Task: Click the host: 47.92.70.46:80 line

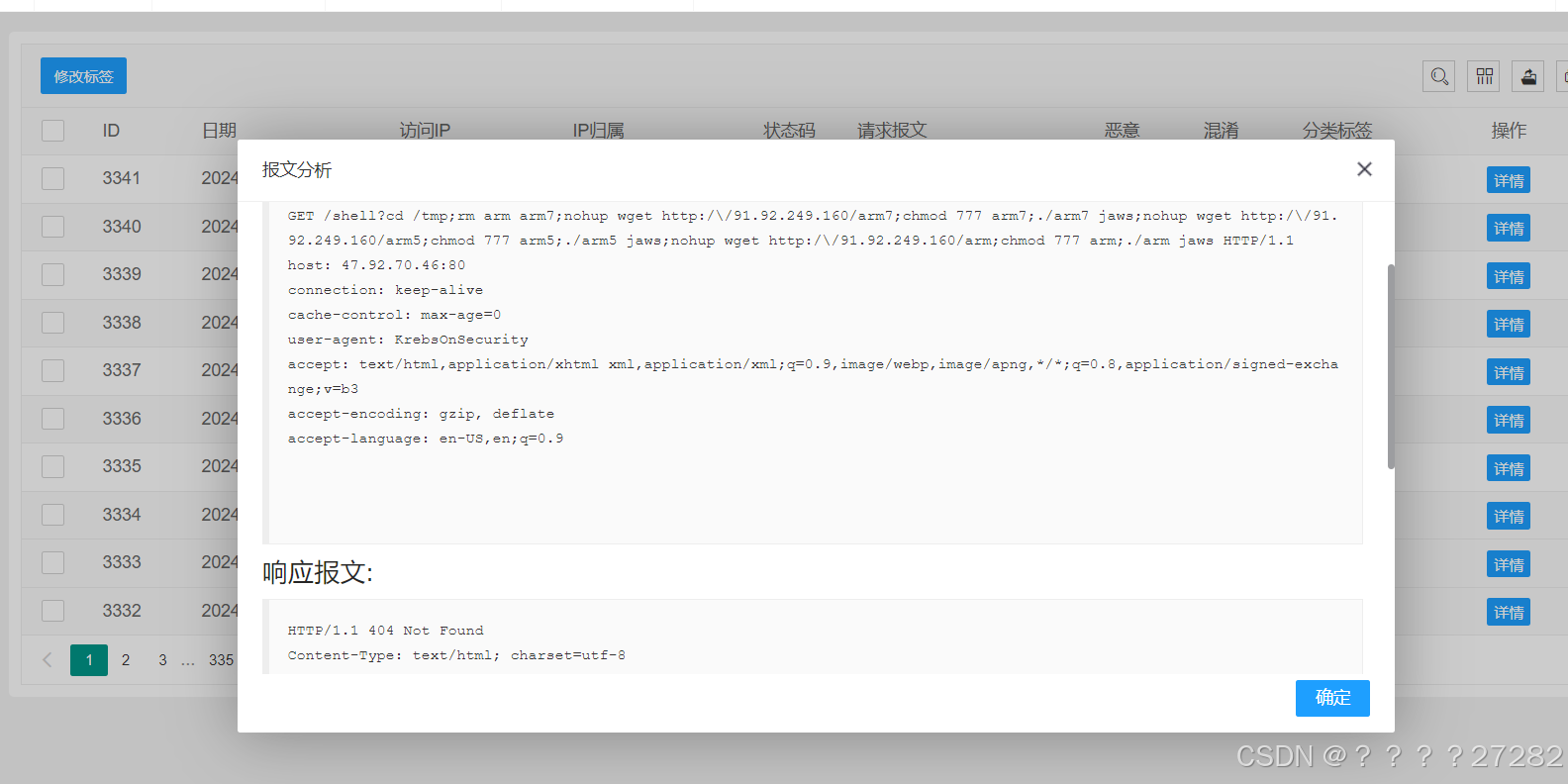Action: click(x=376, y=265)
